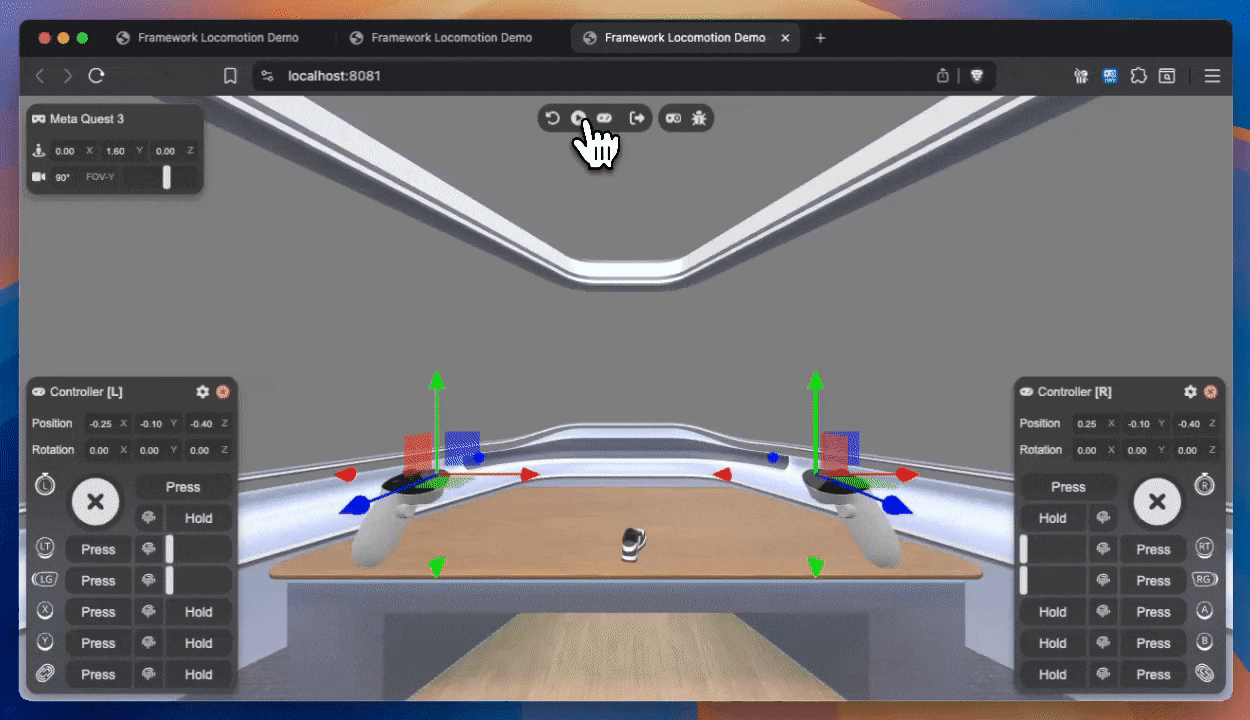Select the reset pose icon in the top toolbar
Image resolution: width=1250 pixels, height=720 pixels.
click(x=552, y=118)
